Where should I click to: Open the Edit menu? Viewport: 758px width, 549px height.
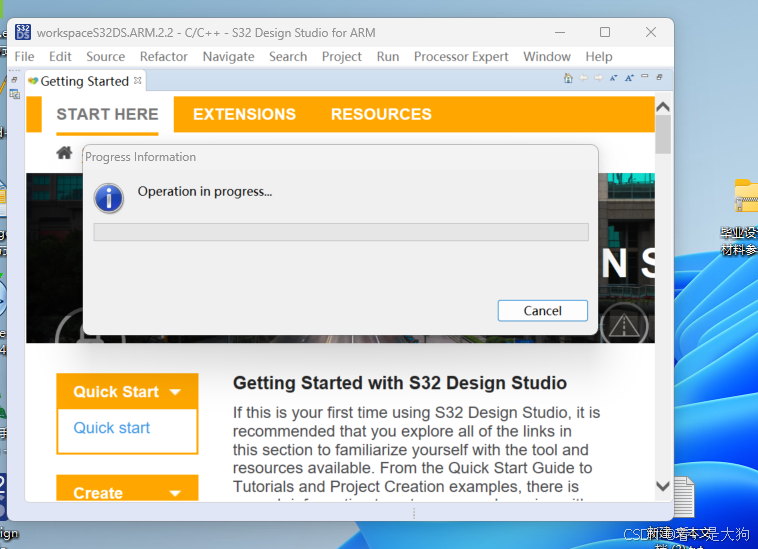60,57
